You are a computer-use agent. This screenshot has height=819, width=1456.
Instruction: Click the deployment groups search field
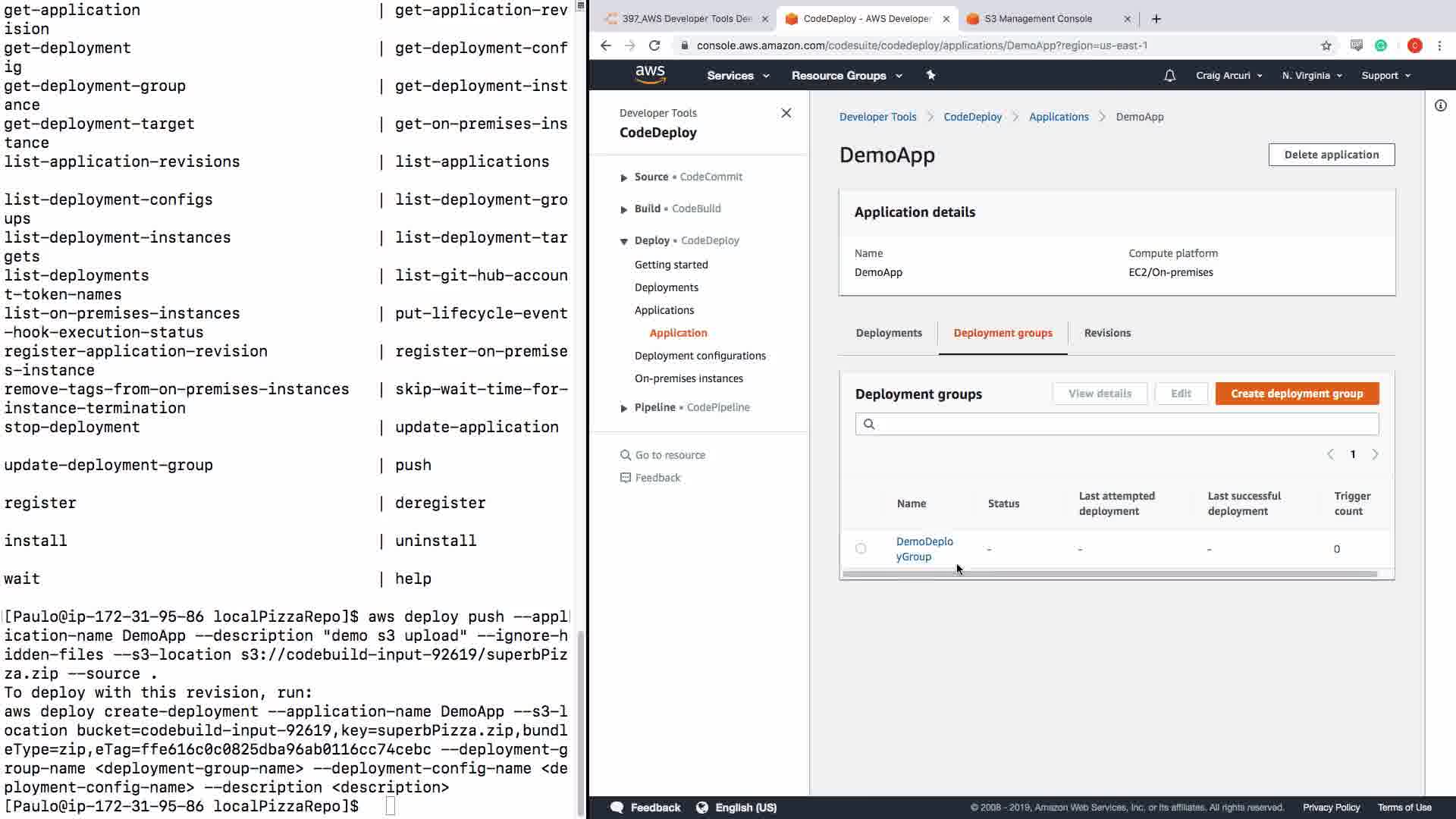[1122, 424]
